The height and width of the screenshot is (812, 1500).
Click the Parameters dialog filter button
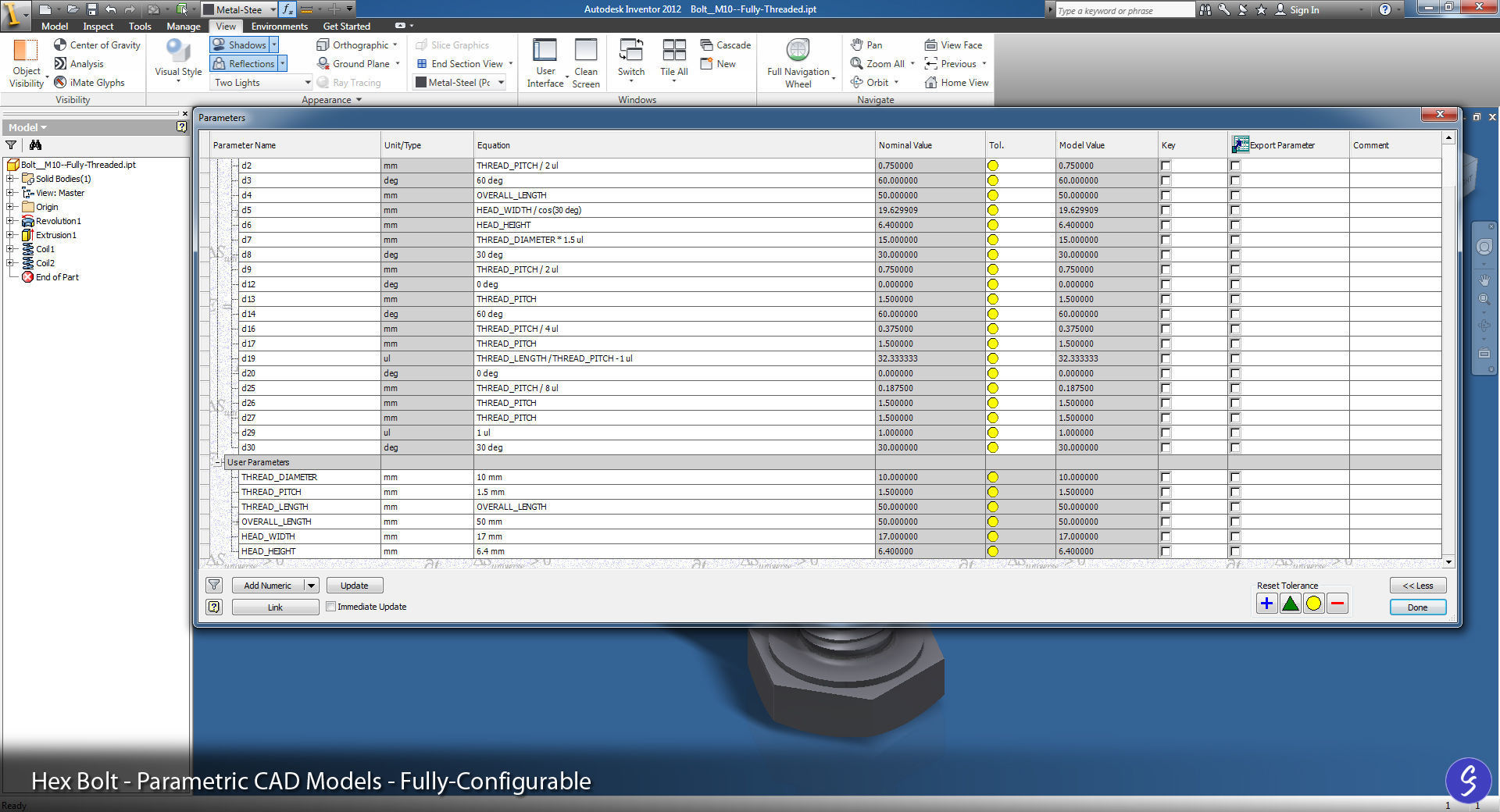point(214,585)
